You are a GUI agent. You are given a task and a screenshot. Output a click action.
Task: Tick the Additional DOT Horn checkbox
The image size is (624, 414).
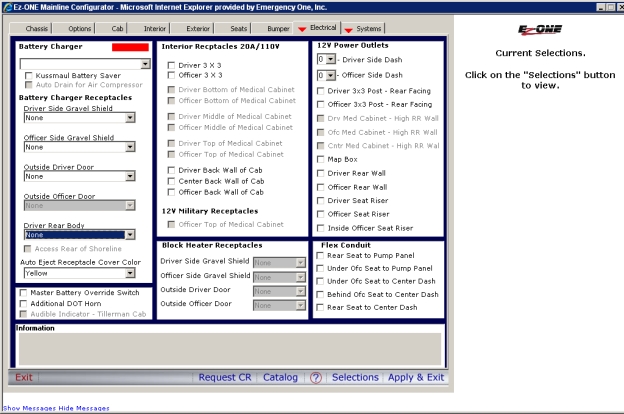point(23,303)
